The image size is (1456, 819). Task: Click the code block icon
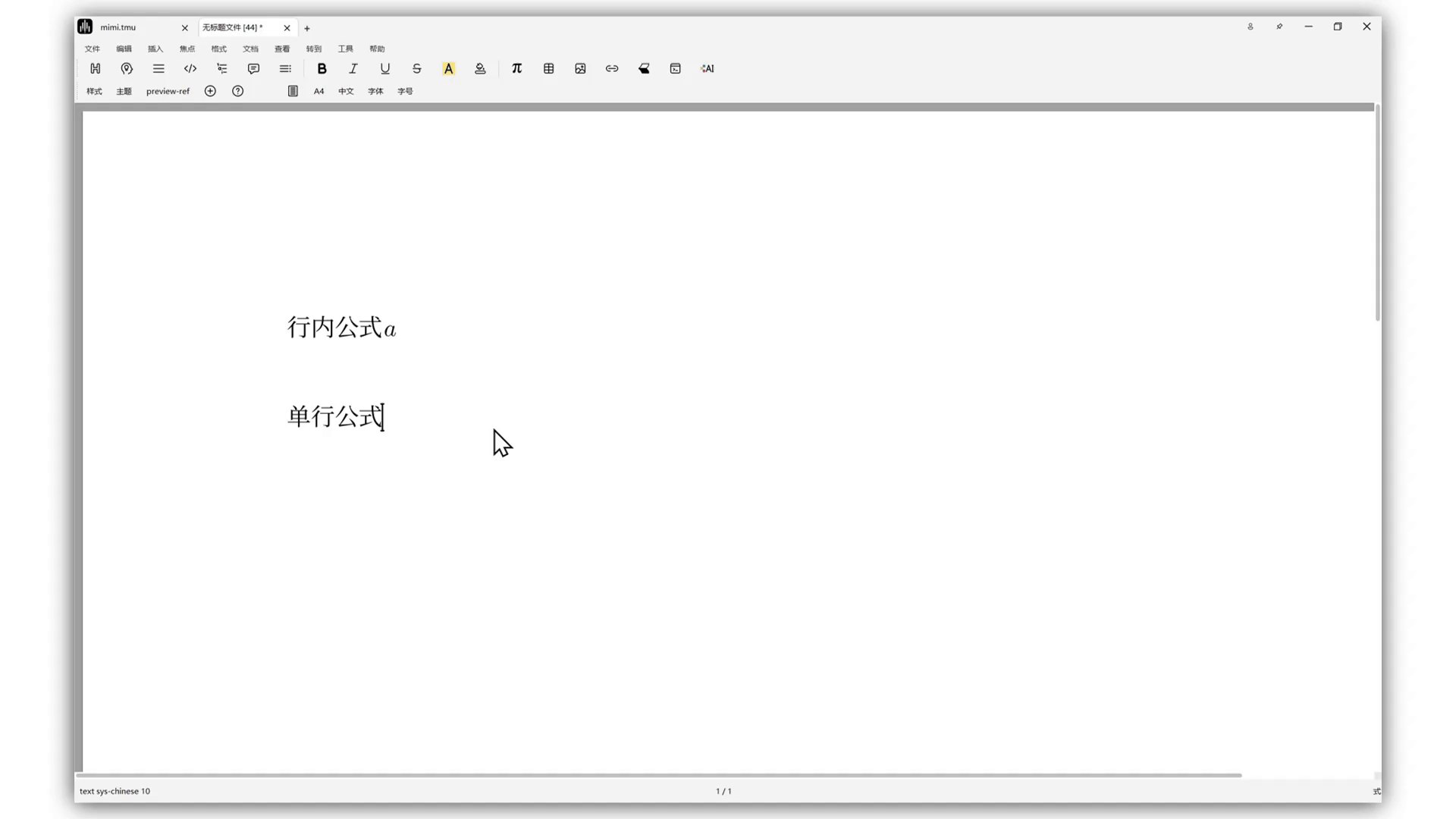(x=190, y=68)
